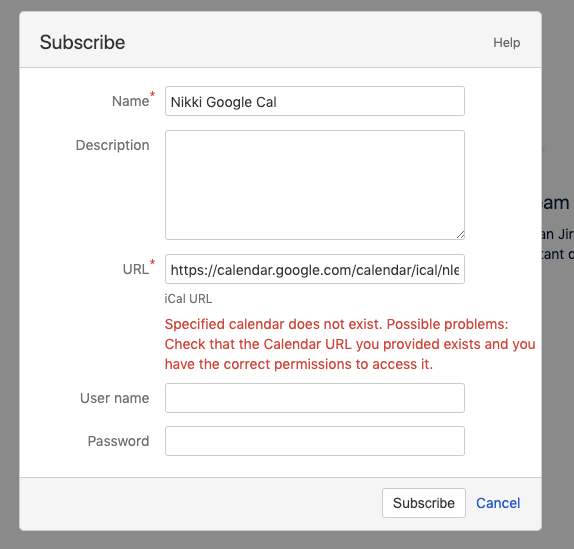This screenshot has width=574, height=549.
Task: Click the Password label
Action: (118, 441)
